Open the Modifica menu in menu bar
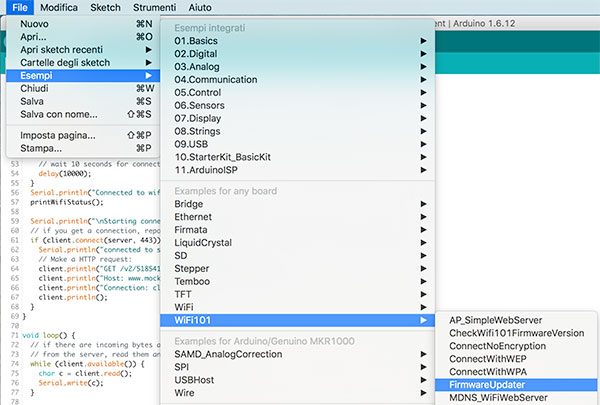600x405 pixels. [x=59, y=7]
